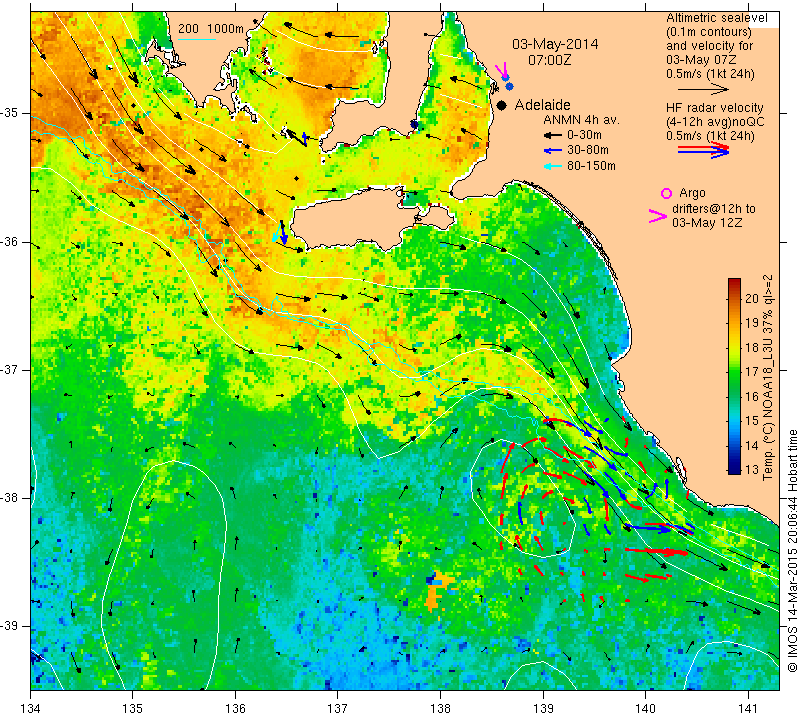Click the longitude axis label 137

pyautogui.click(x=338, y=708)
